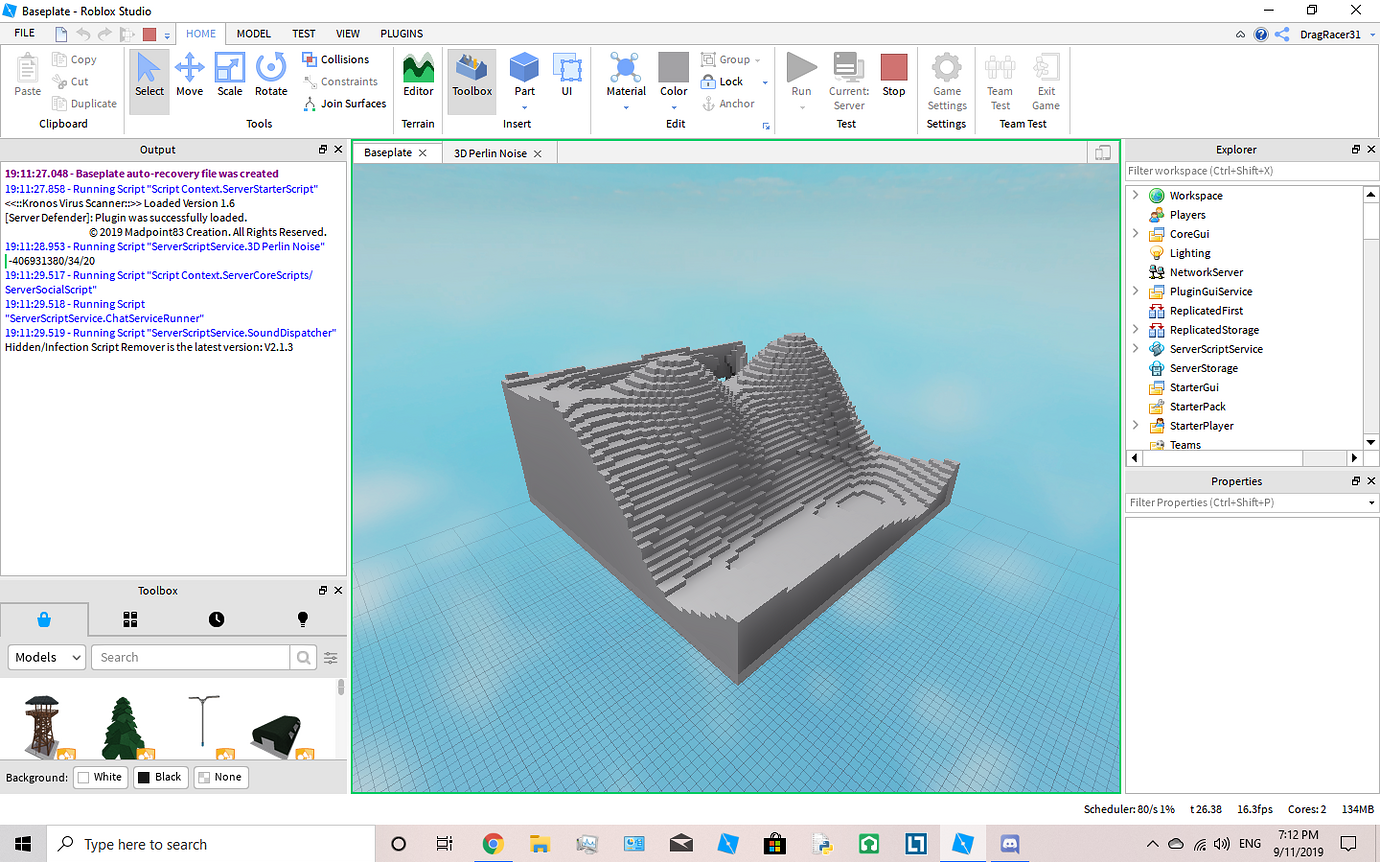Image resolution: width=1380 pixels, height=862 pixels.
Task: Click the viewport layout toggle icon
Action: click(1103, 153)
